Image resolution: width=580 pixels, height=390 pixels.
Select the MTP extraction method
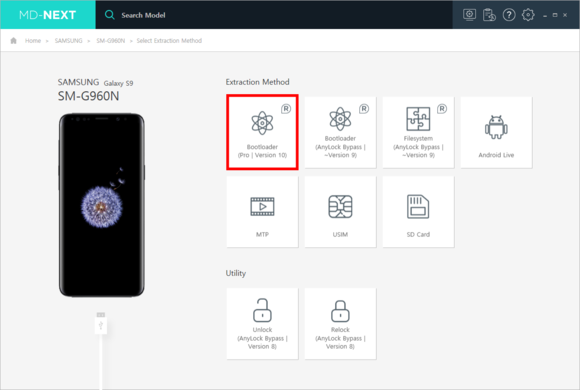[x=262, y=212]
